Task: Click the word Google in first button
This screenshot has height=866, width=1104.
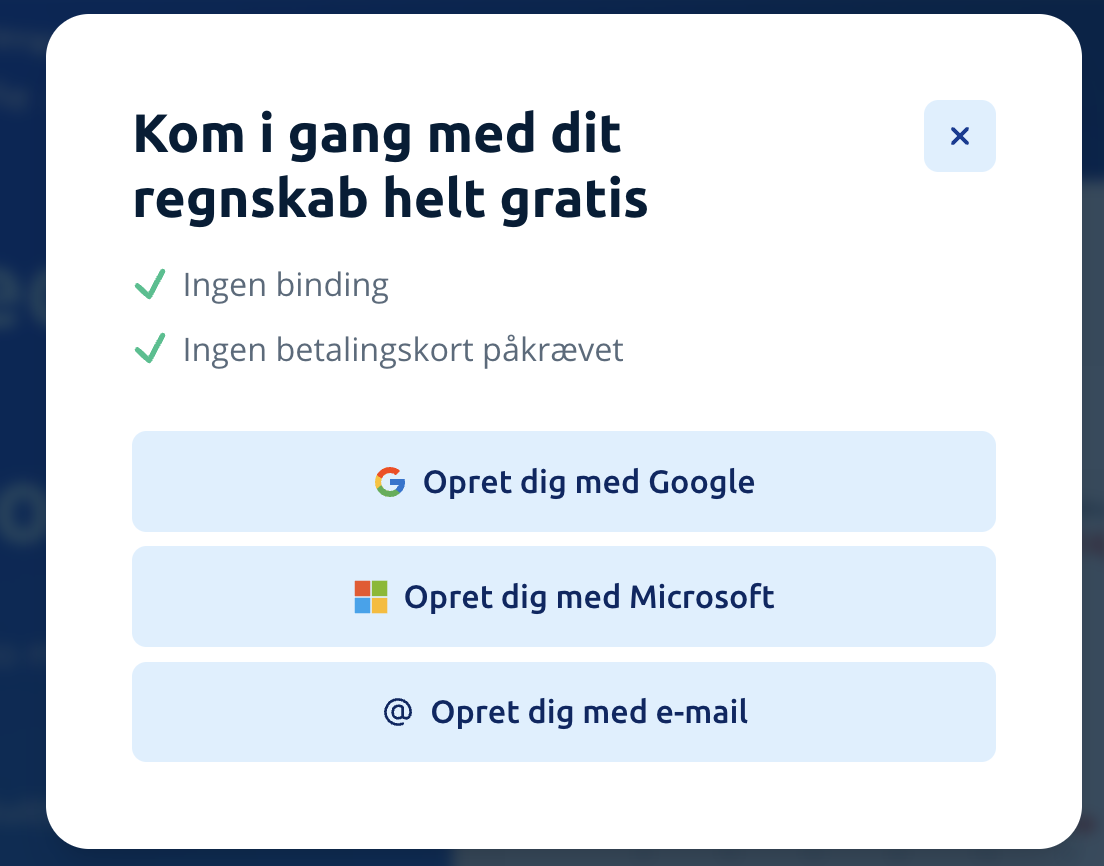Action: 701,483
